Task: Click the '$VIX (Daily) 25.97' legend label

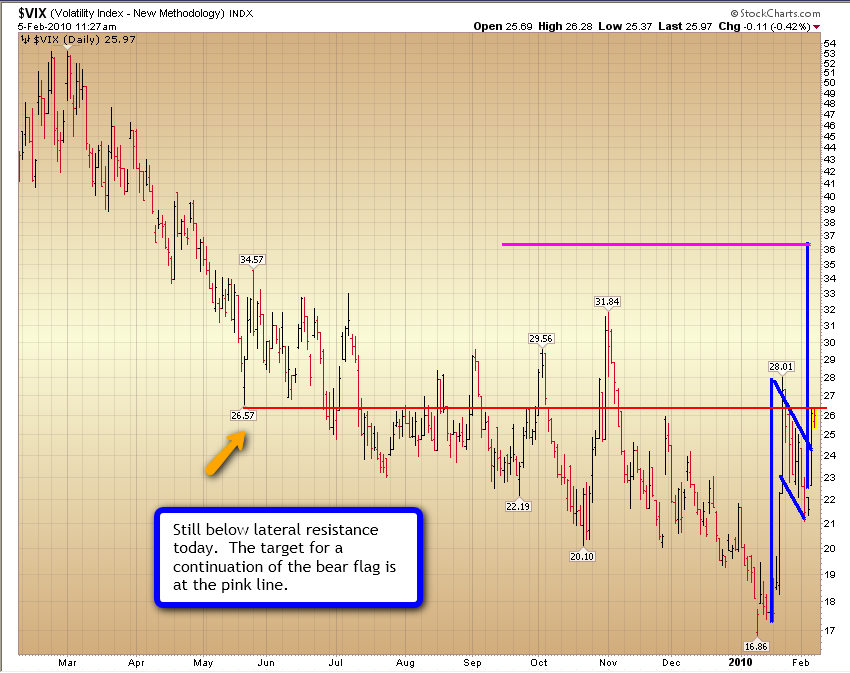Action: pos(84,39)
